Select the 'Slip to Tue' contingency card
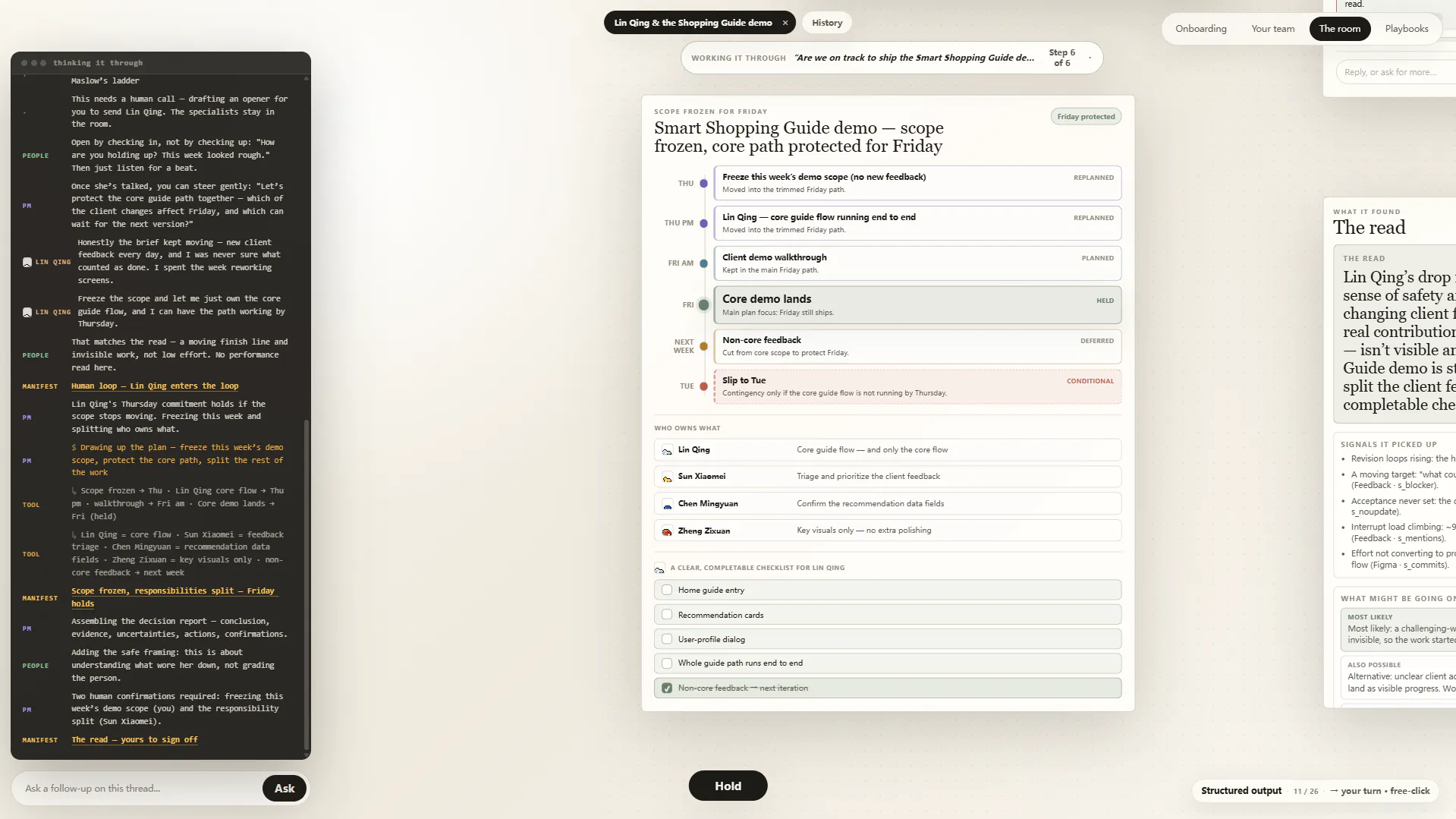The height and width of the screenshot is (819, 1456). 917,386
